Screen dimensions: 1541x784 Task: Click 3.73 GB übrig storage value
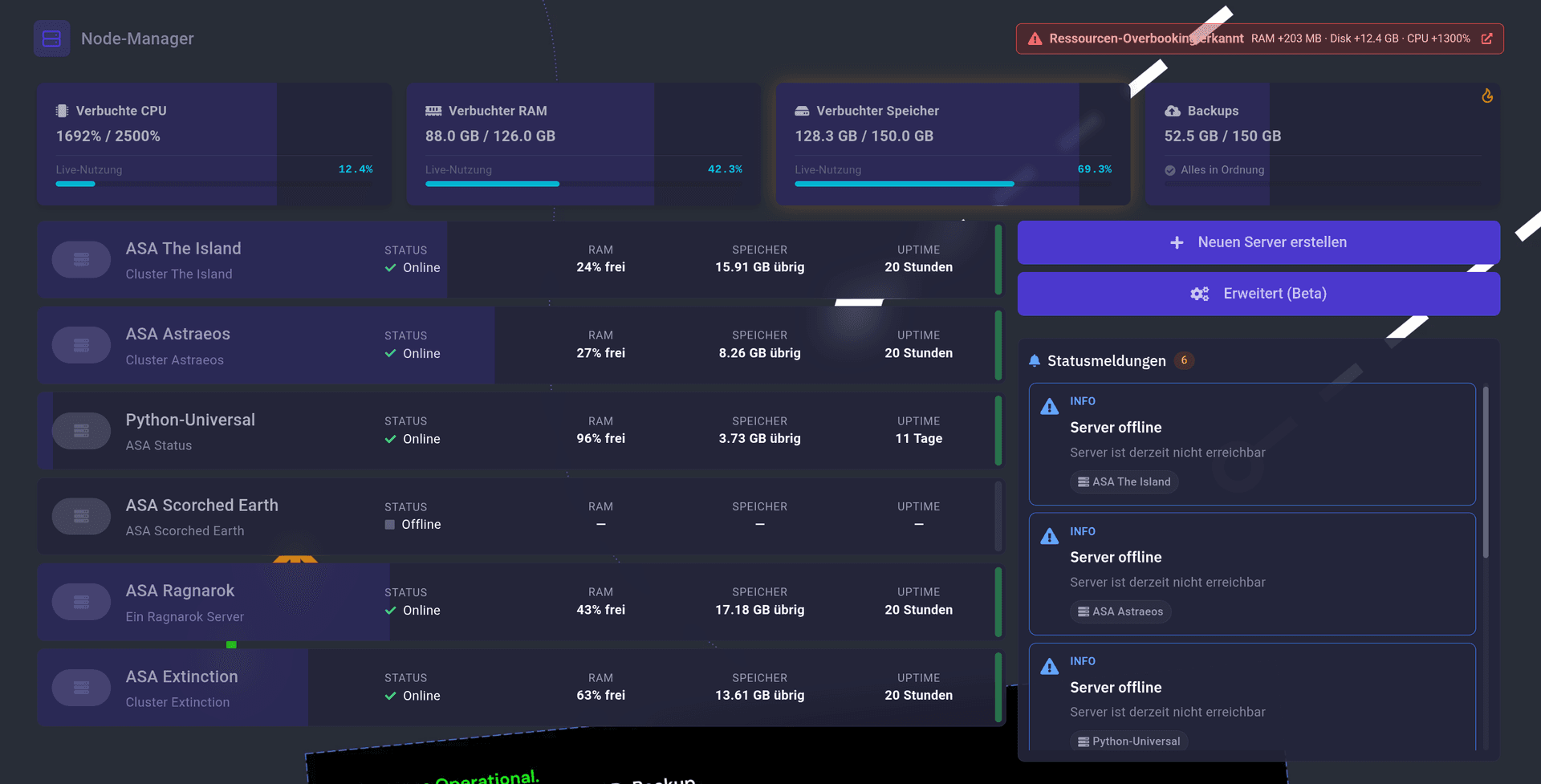click(759, 439)
